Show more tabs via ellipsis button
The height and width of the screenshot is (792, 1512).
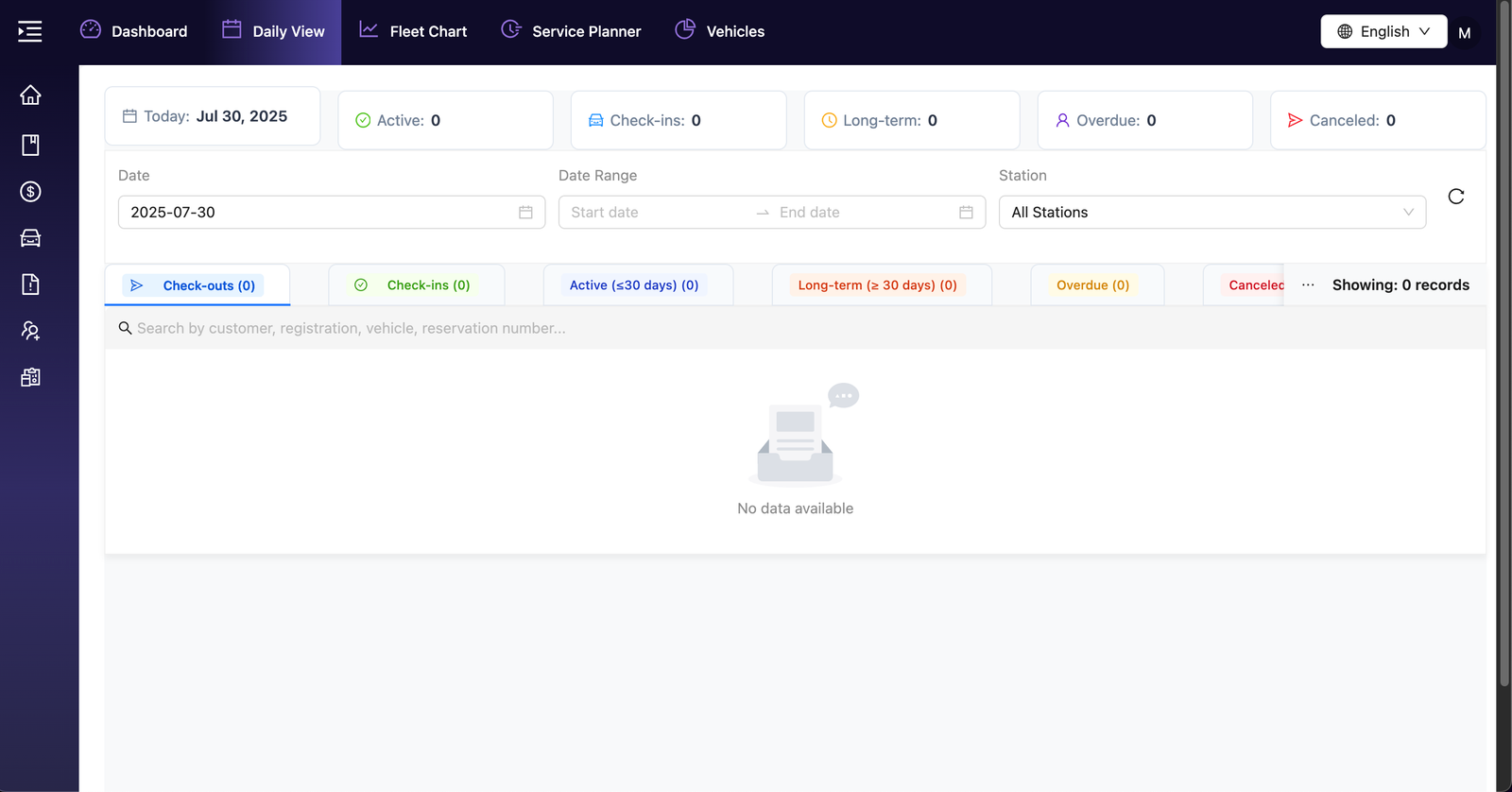click(1308, 285)
